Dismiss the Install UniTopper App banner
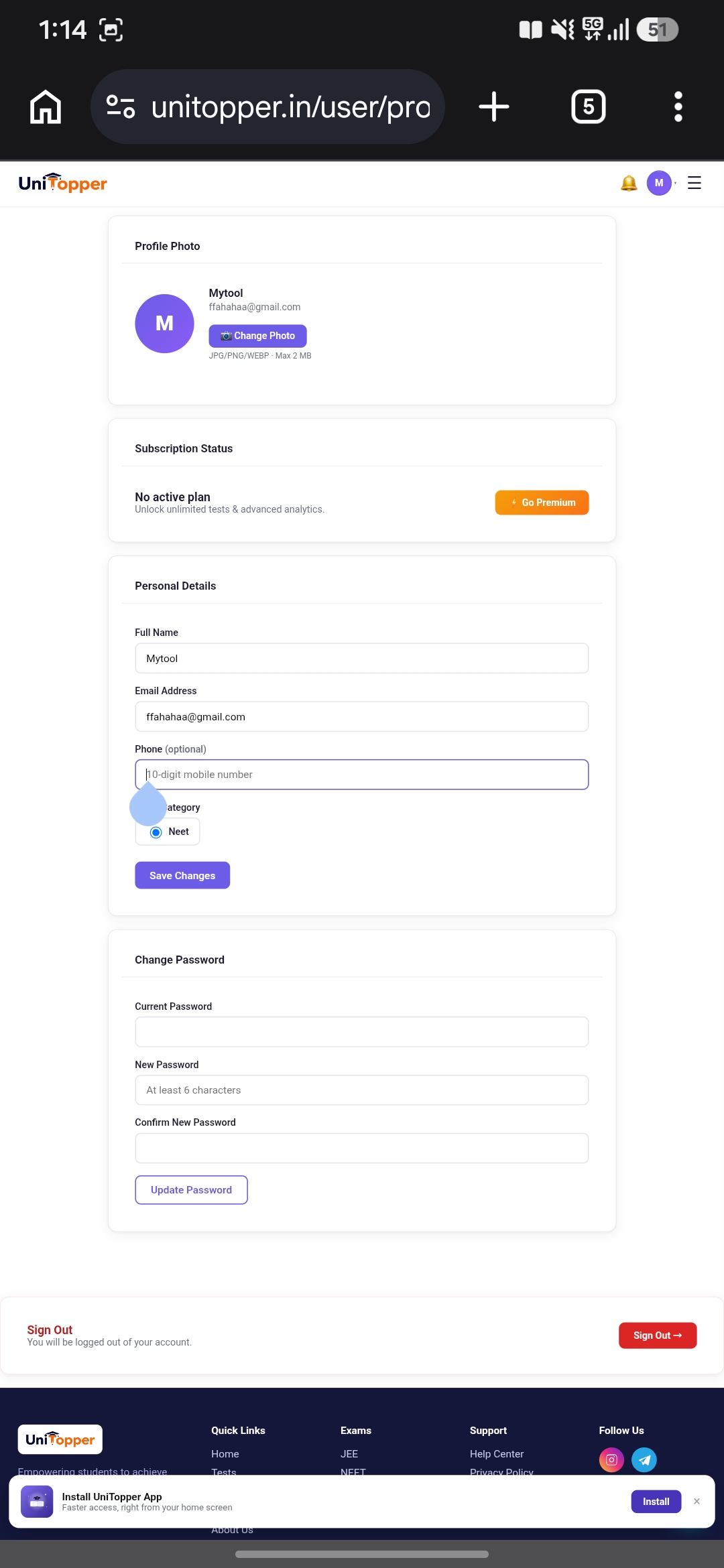724x1568 pixels. click(697, 1502)
